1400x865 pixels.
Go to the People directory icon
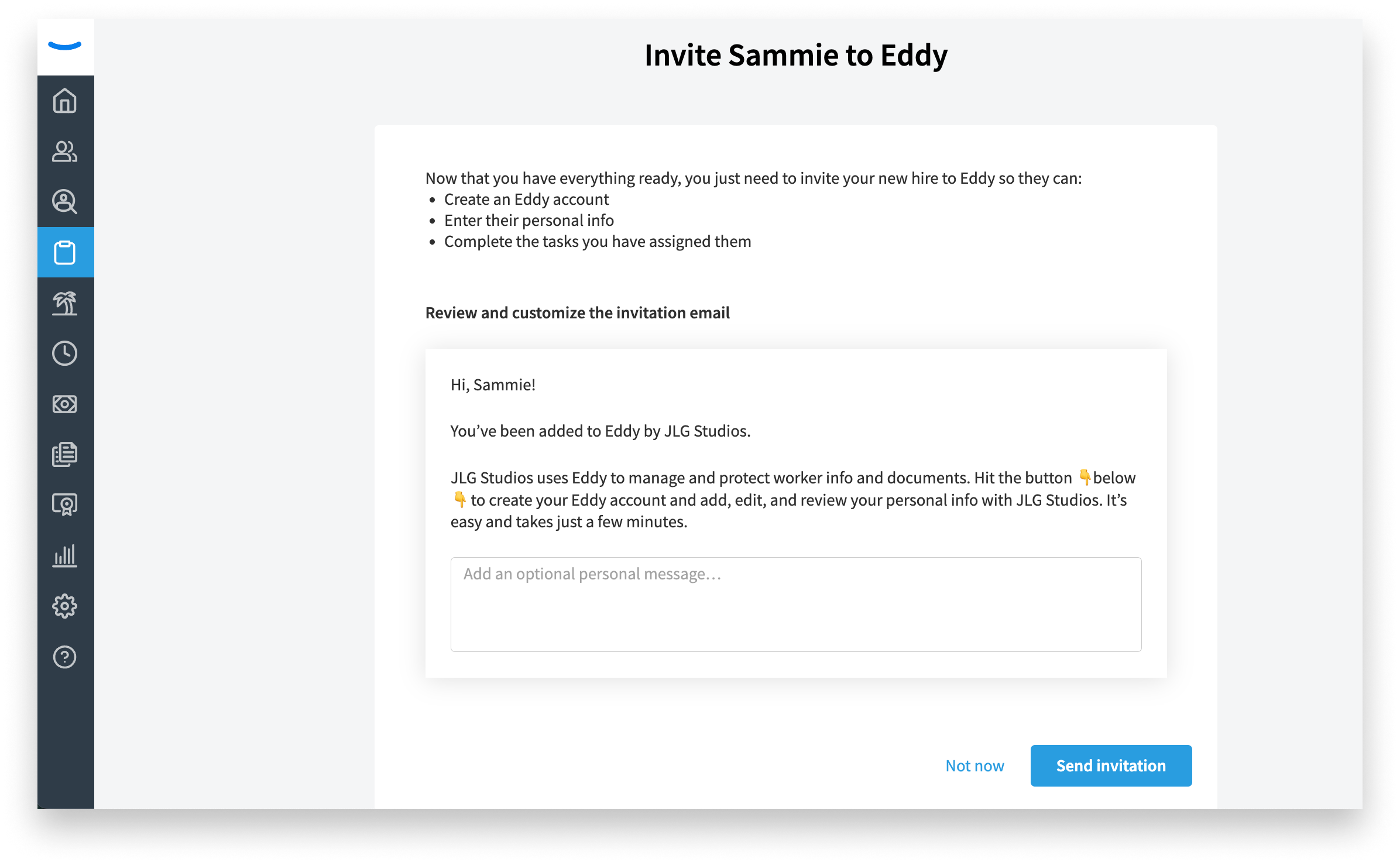65,151
